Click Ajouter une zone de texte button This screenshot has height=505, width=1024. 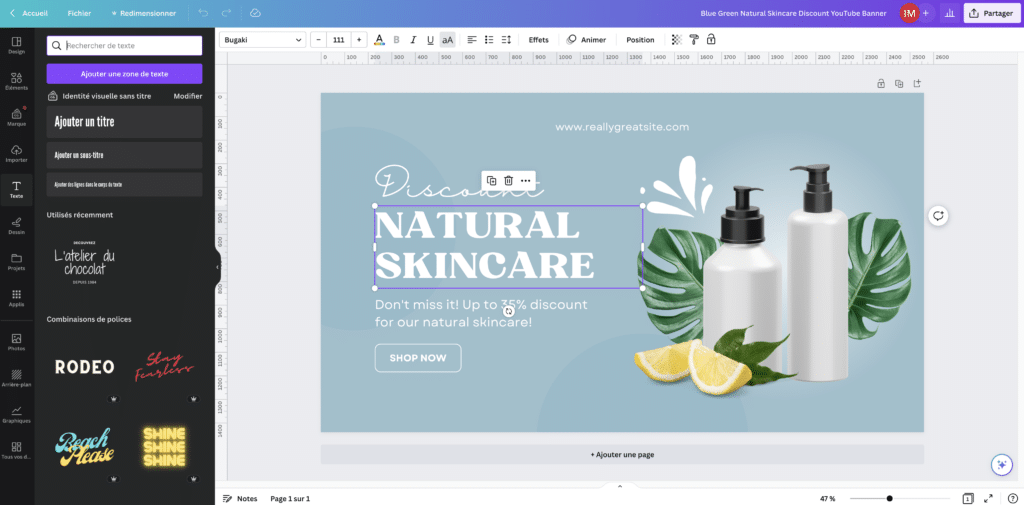click(124, 74)
